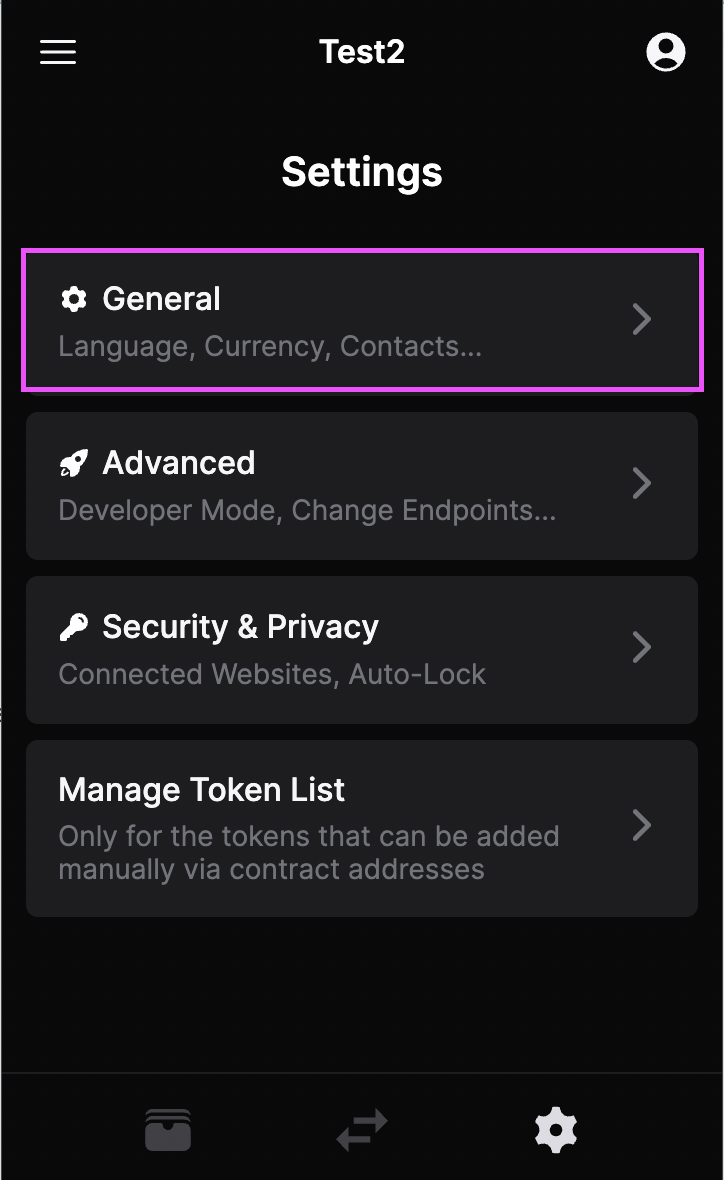Go to the wallet tab icon
This screenshot has width=724, height=1180.
(168, 1130)
